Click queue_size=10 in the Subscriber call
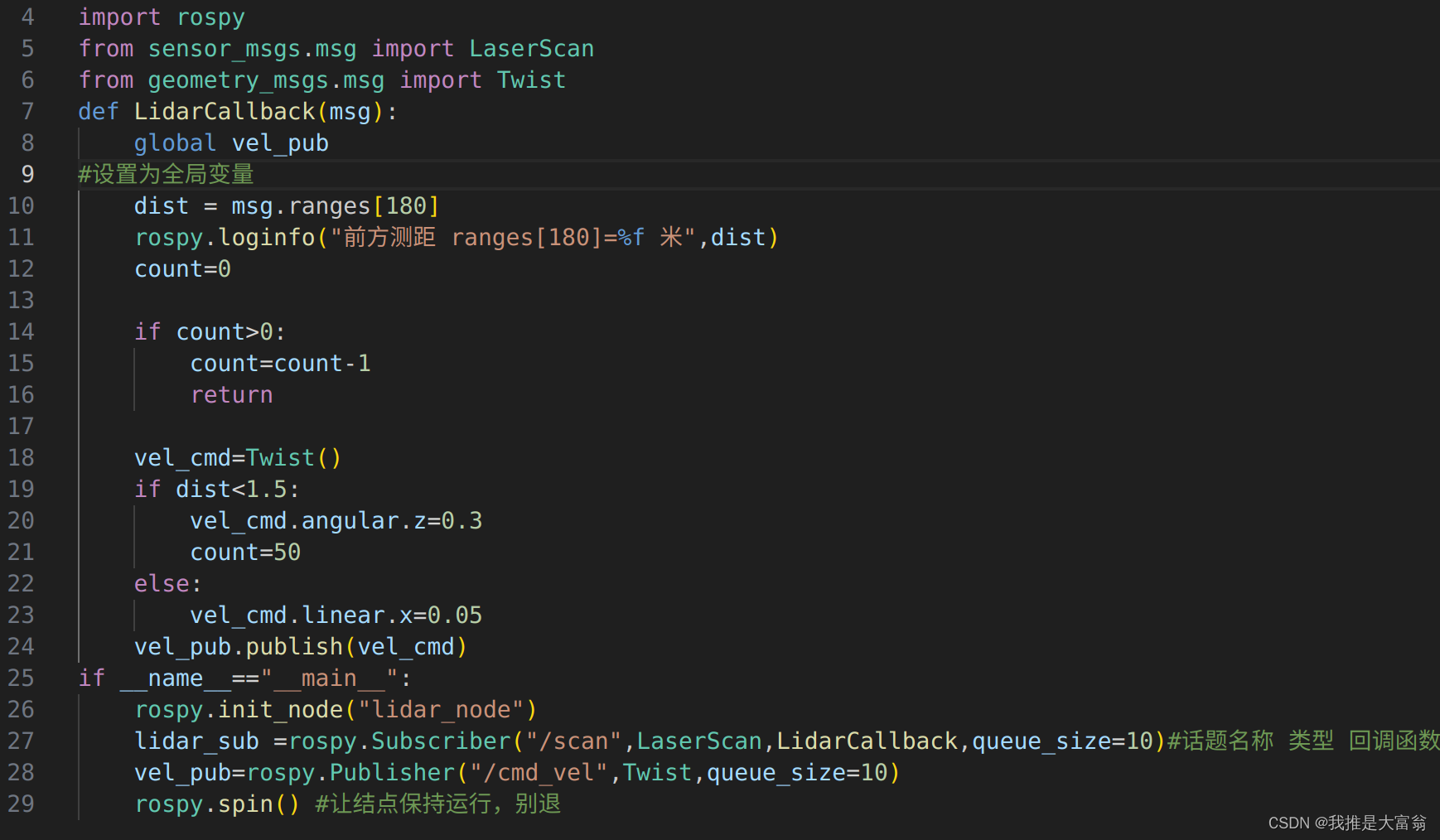The image size is (1440, 840). 1062,741
